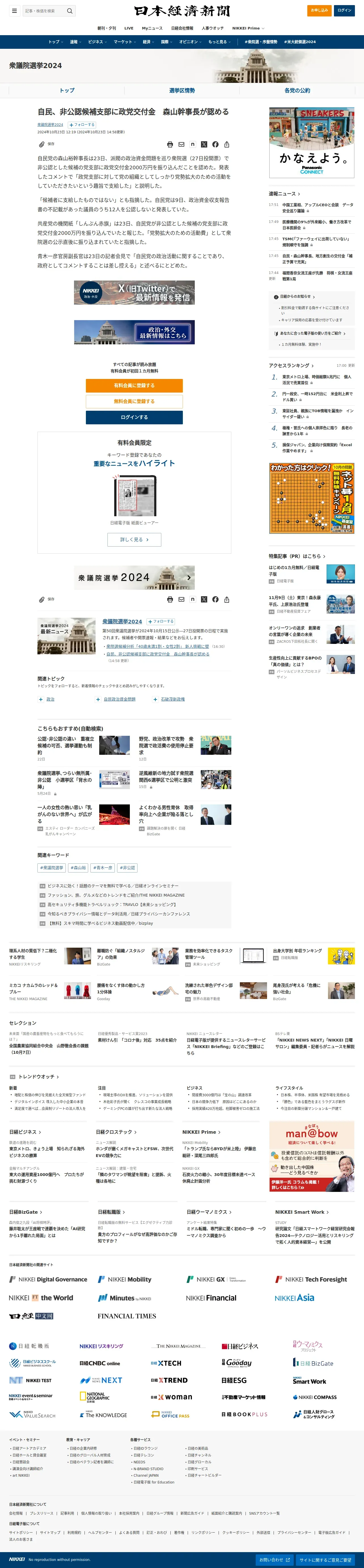Image resolution: width=364 pixels, height=1568 pixels.
Task: Expand the 国際 dropdown in the navigation bar
Action: 166,42
